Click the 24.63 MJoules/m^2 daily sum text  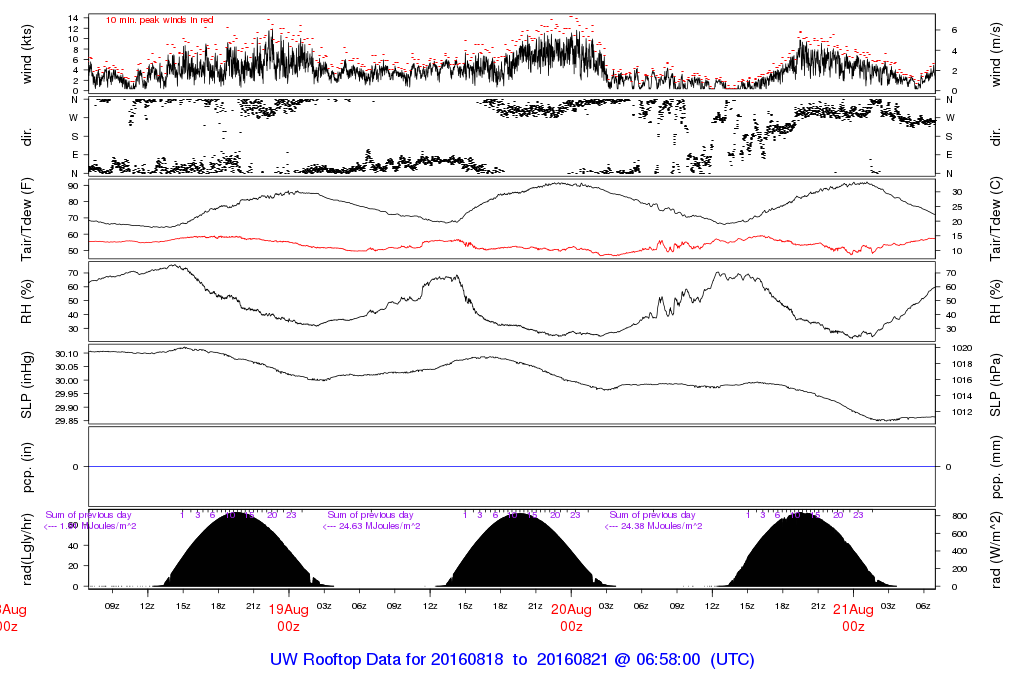(372, 526)
